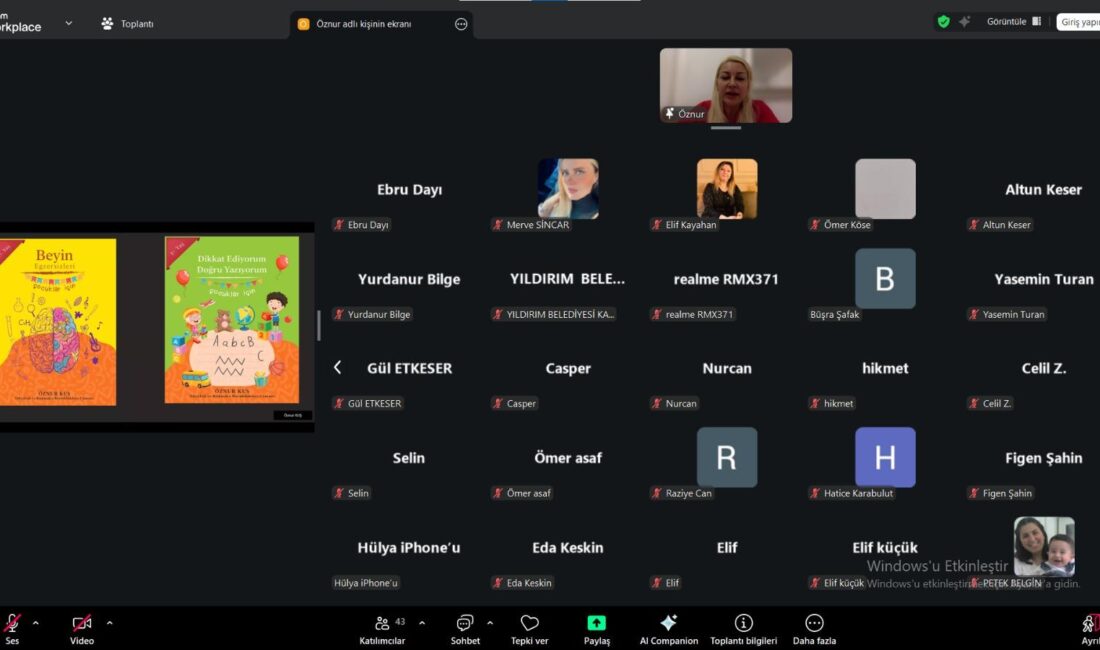Click the pin icon on Öznur's video
Viewport: 1100px width, 650px height.
point(670,114)
